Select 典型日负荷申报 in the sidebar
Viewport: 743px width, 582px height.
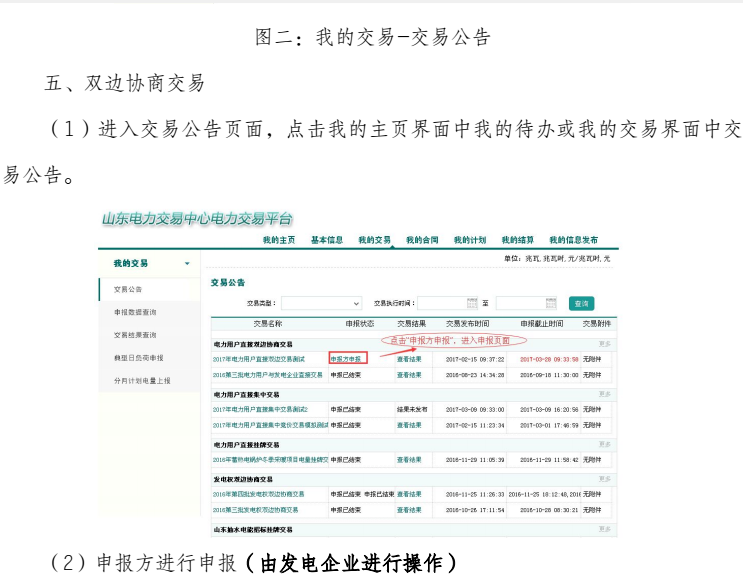click(x=138, y=357)
